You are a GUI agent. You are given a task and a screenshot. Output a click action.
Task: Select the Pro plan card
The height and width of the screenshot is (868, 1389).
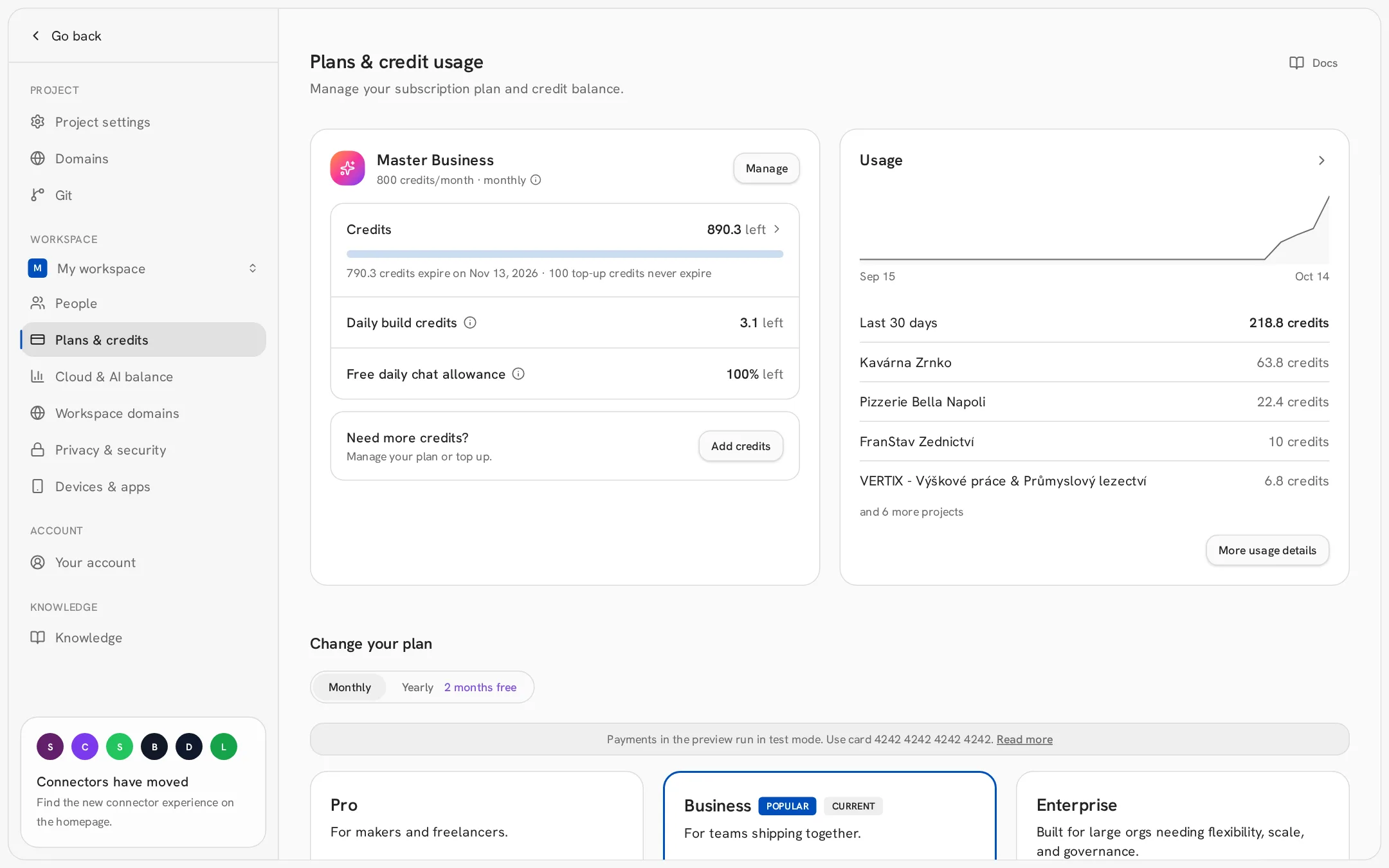click(477, 815)
